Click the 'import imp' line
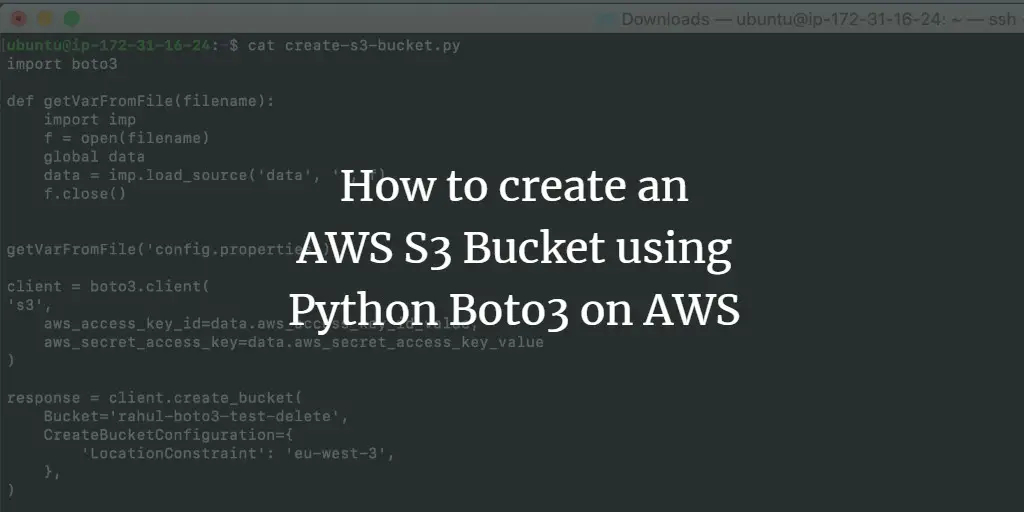The width and height of the screenshot is (1024, 512). coord(90,120)
